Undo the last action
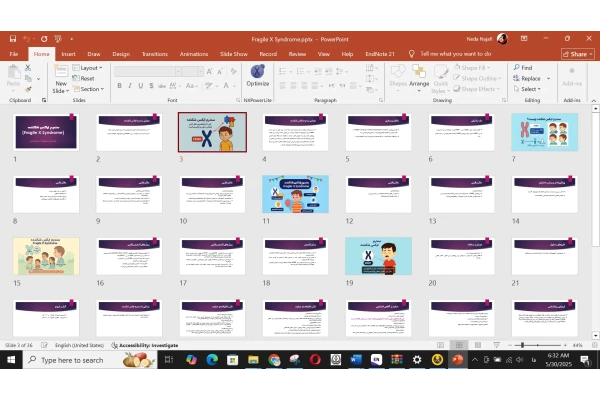 tap(26, 39)
